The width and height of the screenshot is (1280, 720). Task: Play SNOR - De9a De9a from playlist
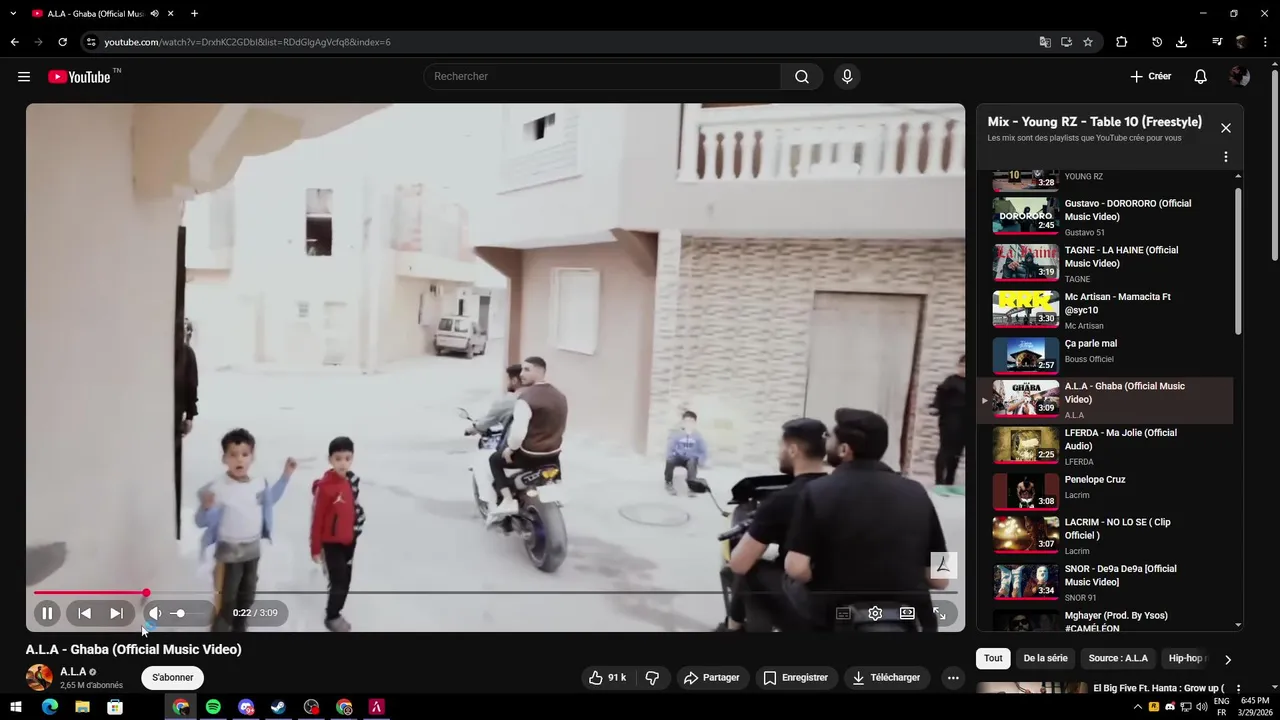pyautogui.click(x=1105, y=581)
